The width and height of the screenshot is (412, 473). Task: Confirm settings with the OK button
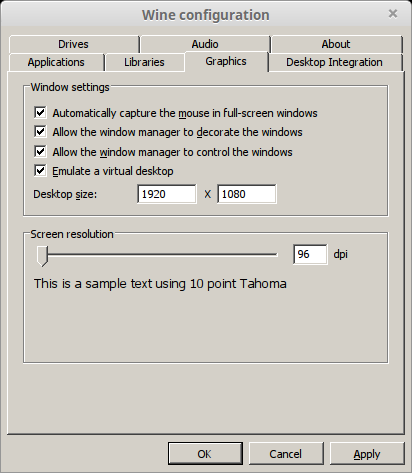point(205,454)
